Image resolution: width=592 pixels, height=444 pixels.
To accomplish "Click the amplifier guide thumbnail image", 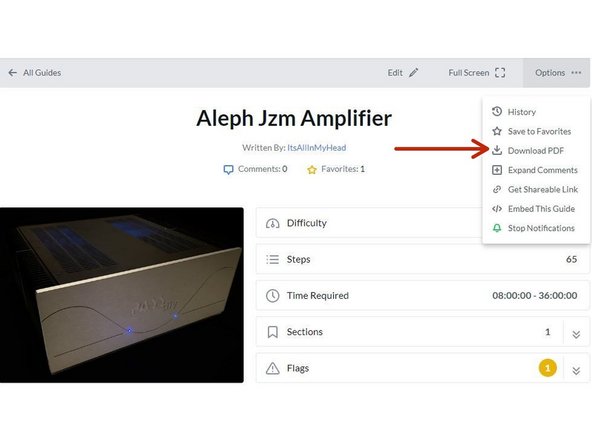I will point(122,295).
